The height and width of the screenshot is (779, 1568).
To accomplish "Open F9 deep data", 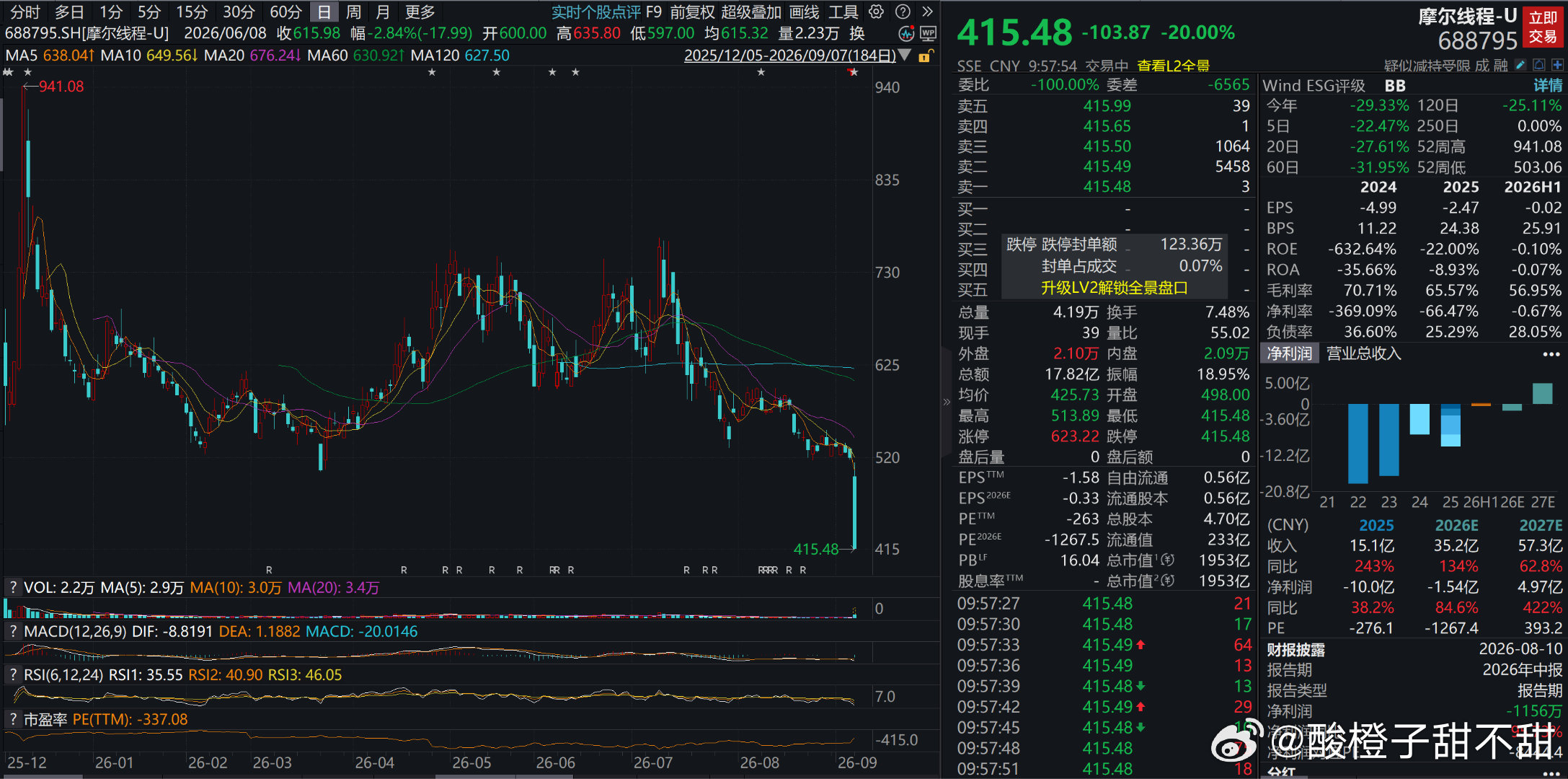I will point(654,12).
